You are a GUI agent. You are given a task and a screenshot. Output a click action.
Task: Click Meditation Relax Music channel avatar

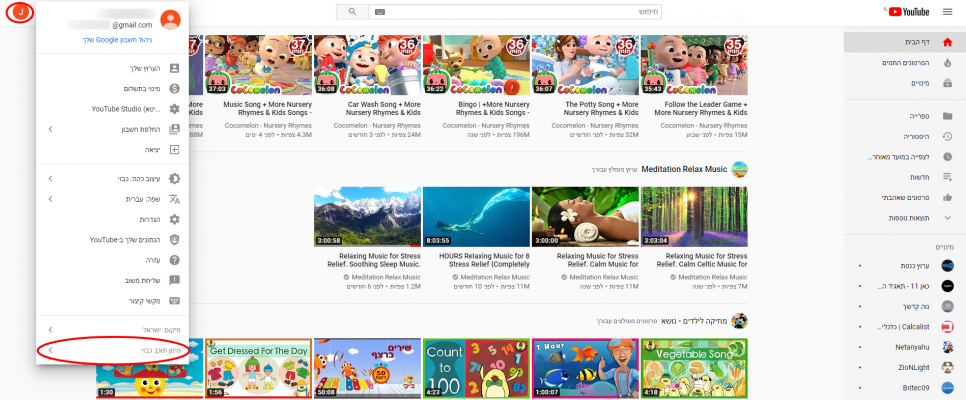click(739, 169)
